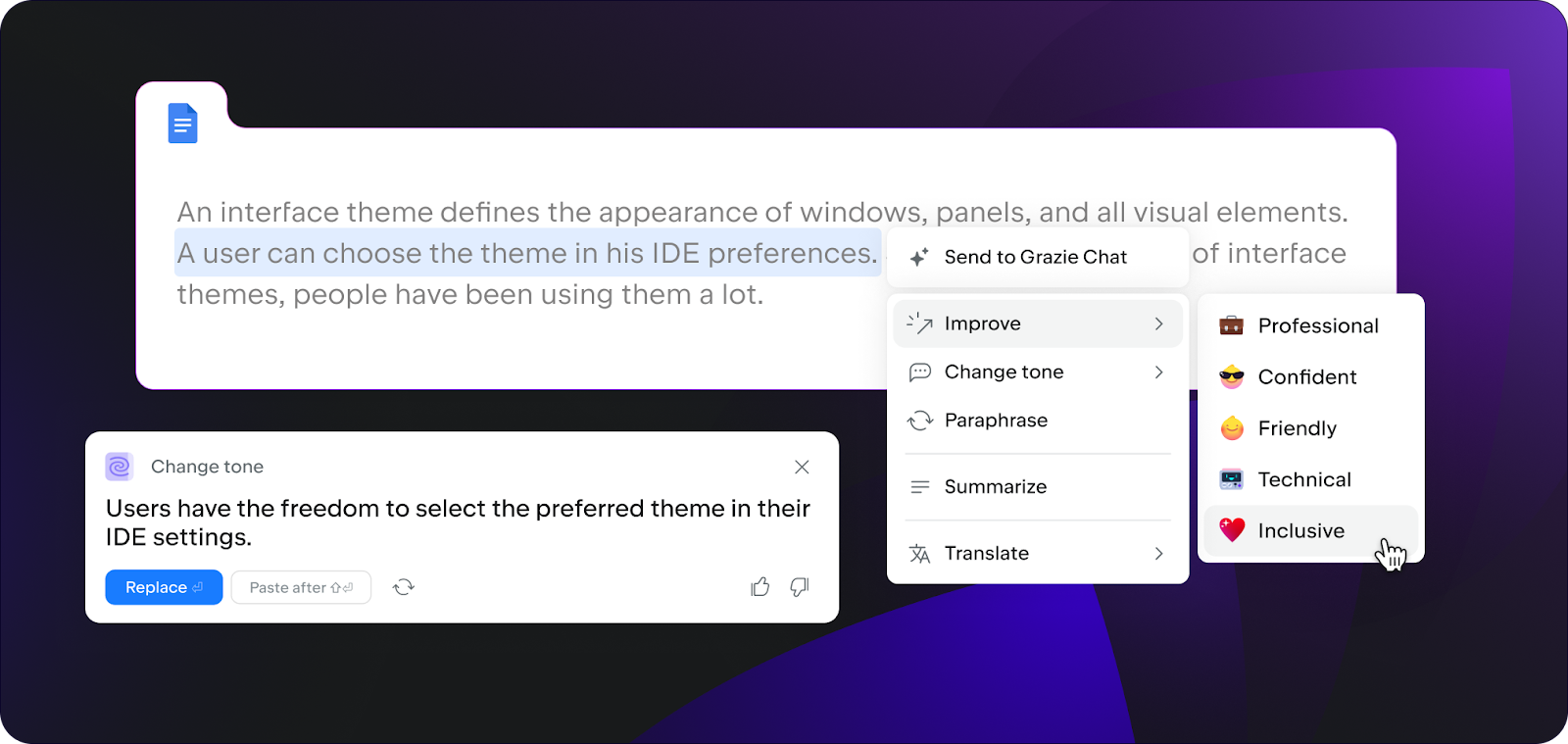The image size is (1568, 744).
Task: Close the Change tone popup
Action: (802, 467)
